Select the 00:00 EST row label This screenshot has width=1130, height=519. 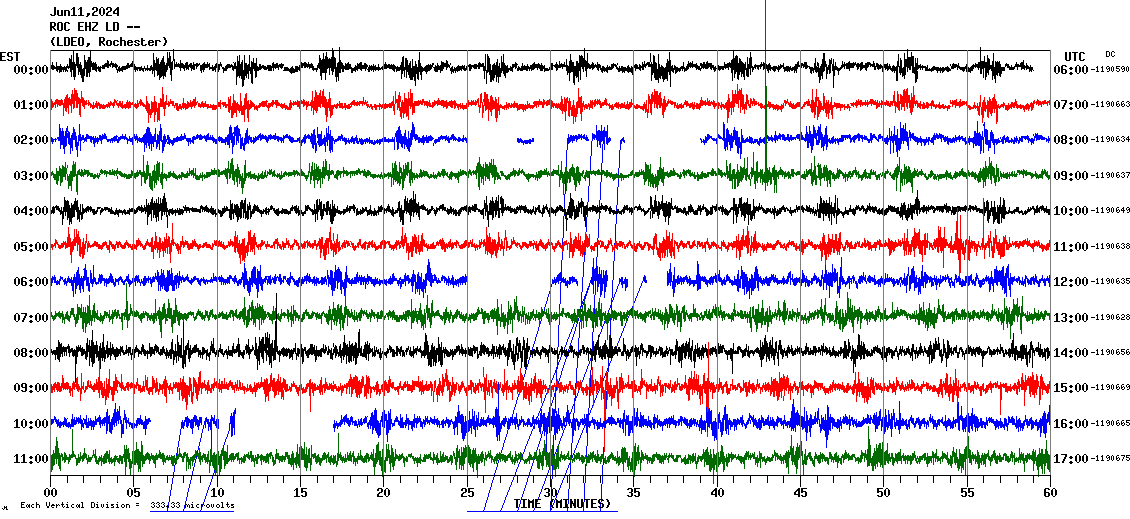pos(31,70)
